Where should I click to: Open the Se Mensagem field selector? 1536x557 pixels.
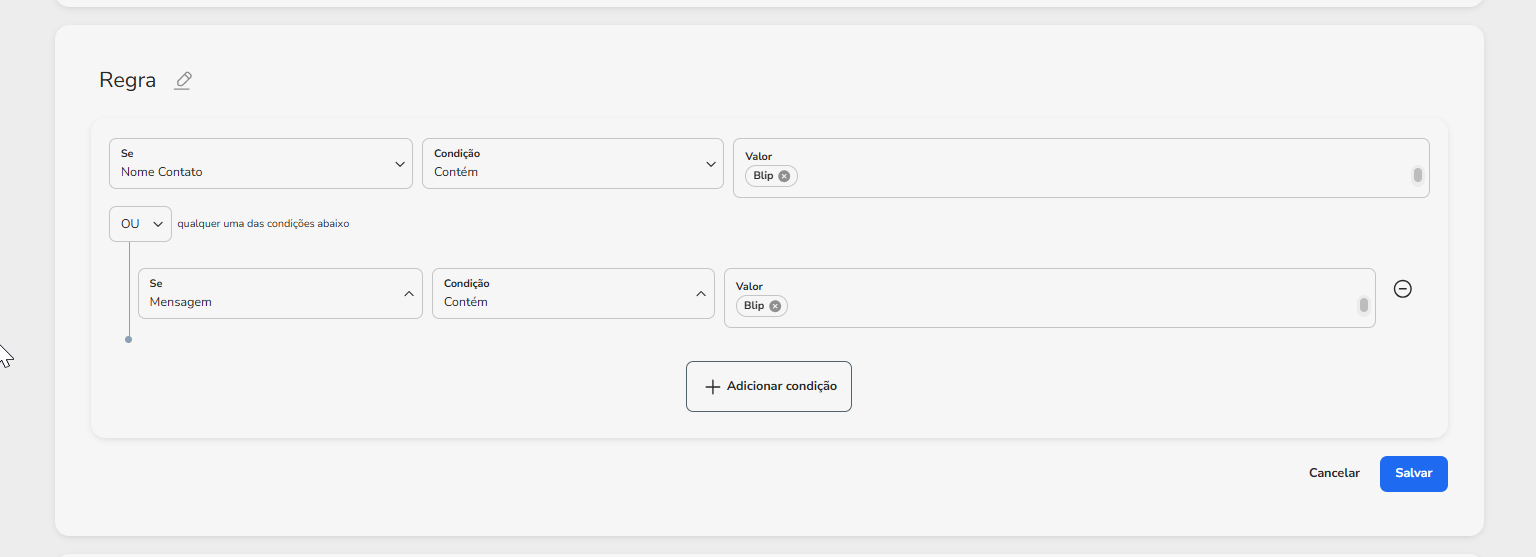[x=280, y=293]
